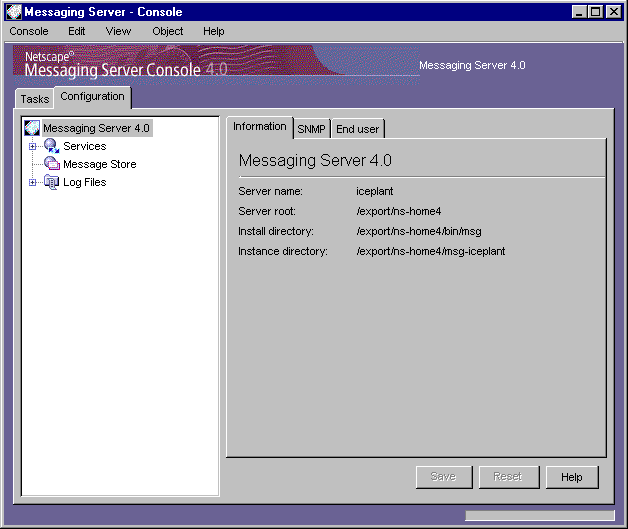
Task: Click the Log Files icon
Action: (x=51, y=182)
